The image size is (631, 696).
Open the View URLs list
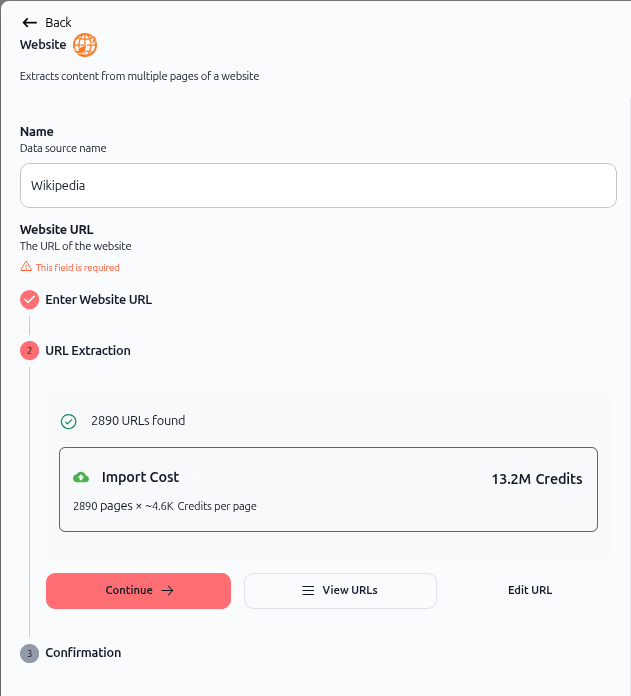pos(340,591)
